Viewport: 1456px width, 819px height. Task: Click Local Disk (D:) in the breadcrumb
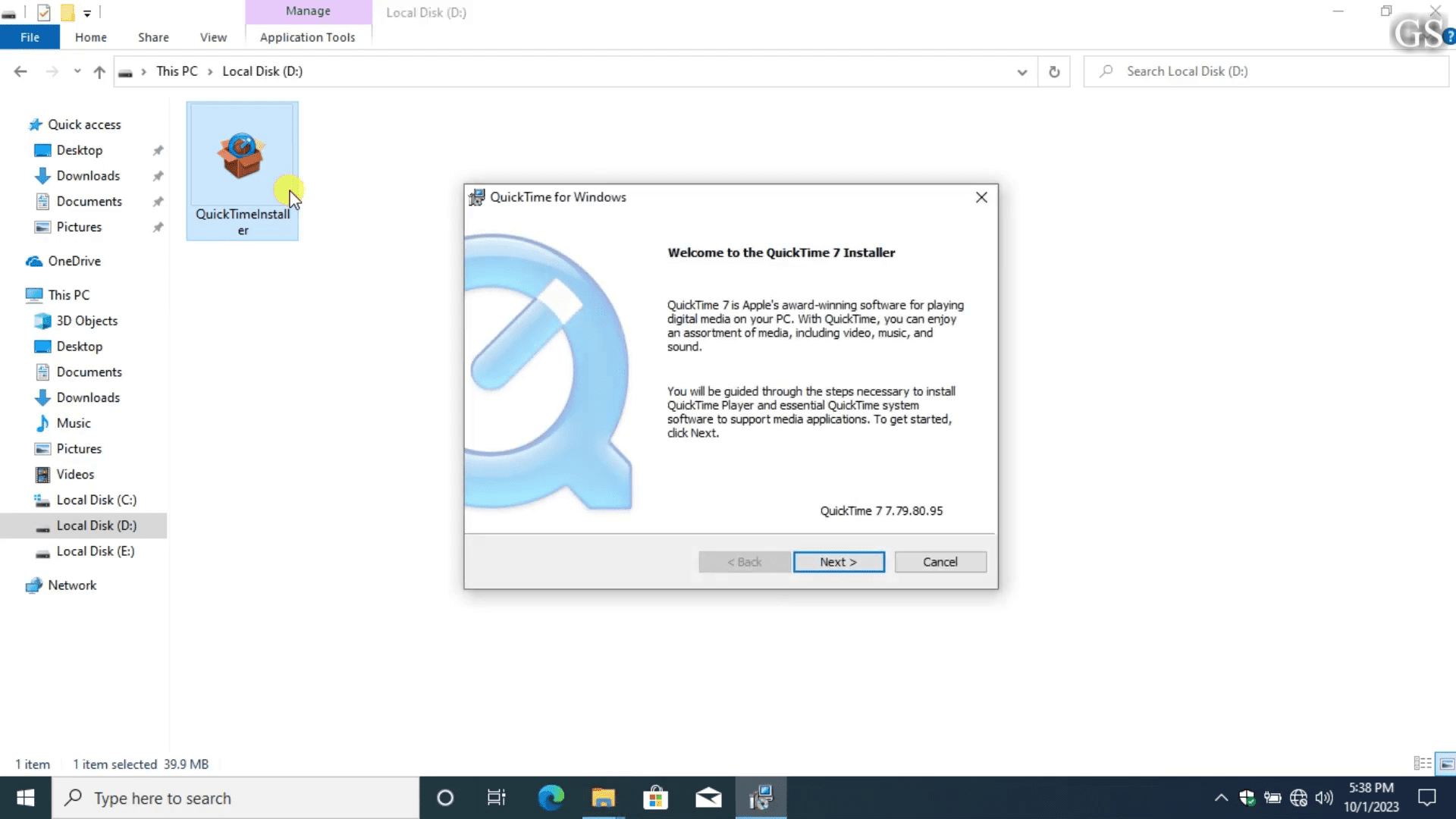click(262, 71)
